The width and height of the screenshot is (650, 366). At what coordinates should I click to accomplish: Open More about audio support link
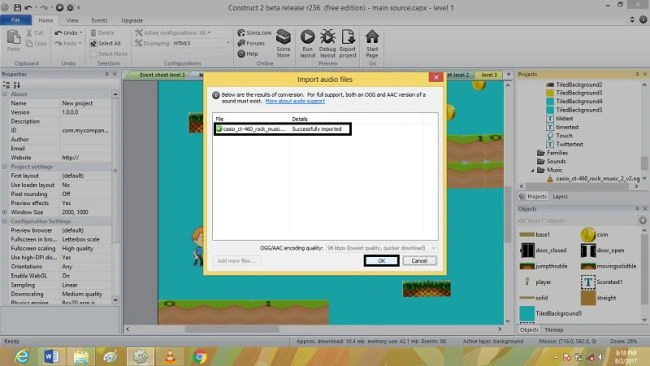click(x=295, y=101)
